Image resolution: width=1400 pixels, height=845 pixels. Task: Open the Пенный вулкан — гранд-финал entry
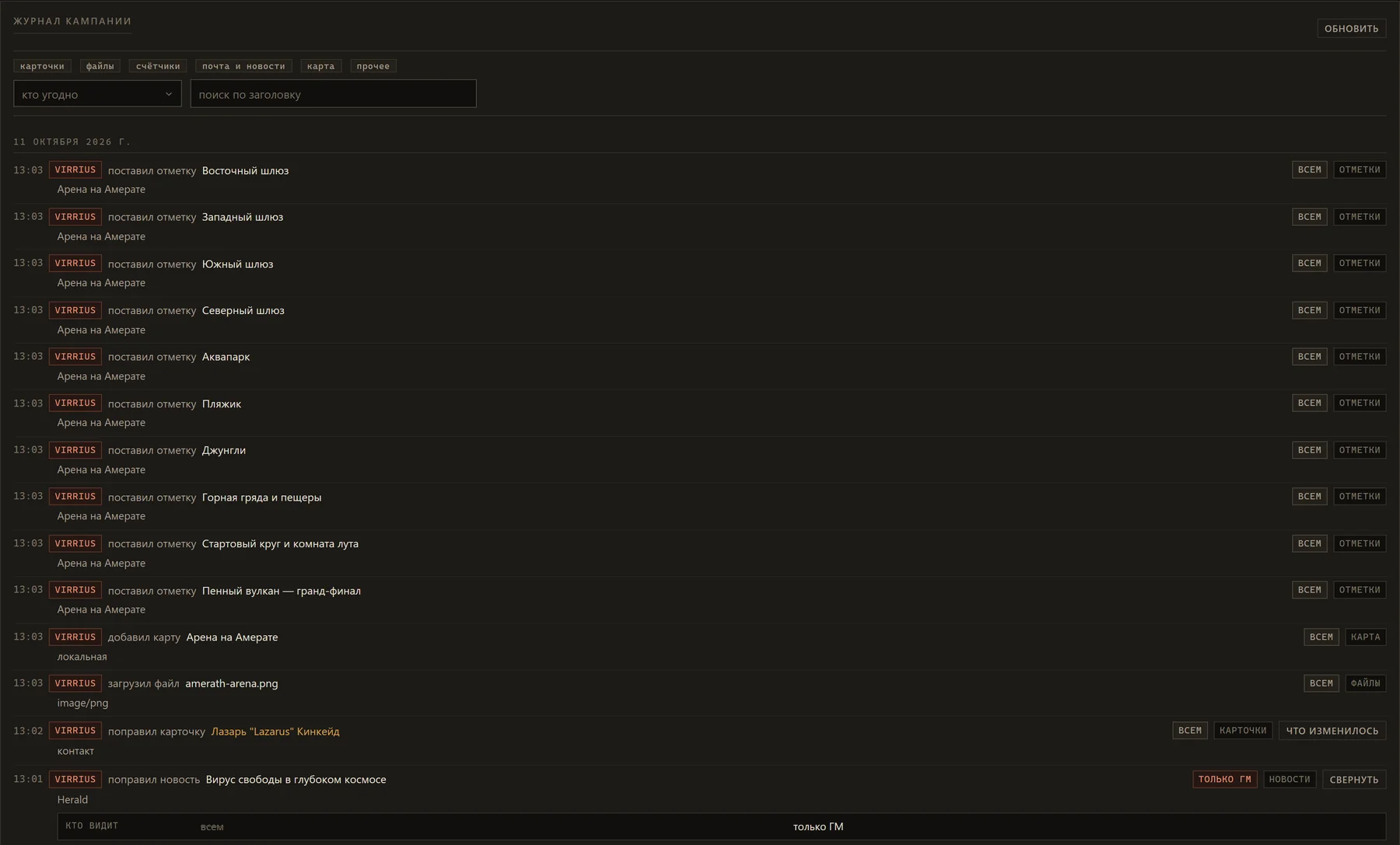281,591
